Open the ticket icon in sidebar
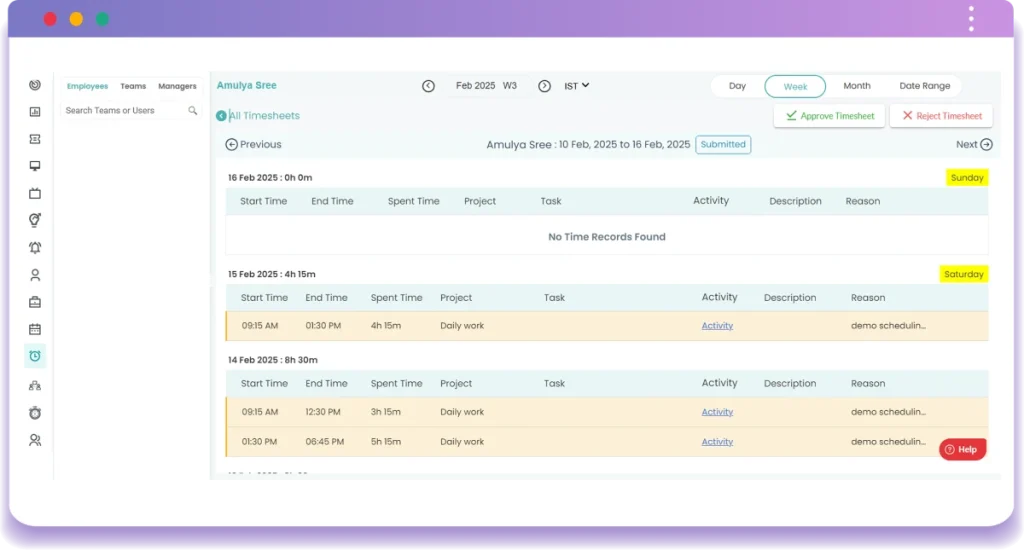 35,139
